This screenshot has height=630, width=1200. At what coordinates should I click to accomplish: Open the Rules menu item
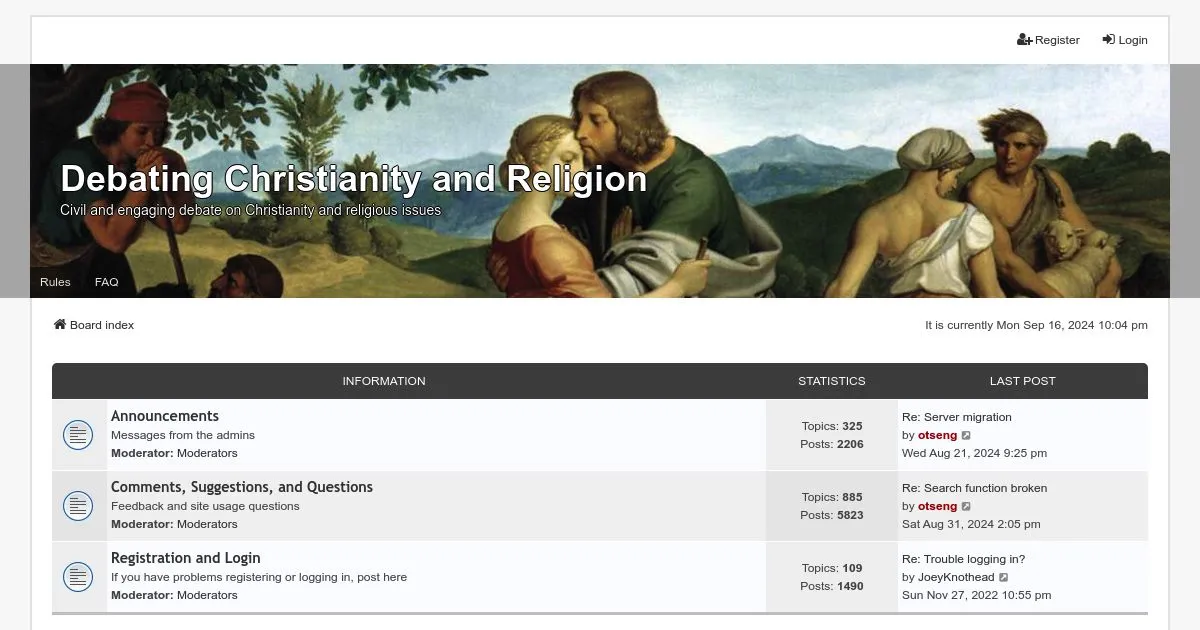[x=55, y=282]
